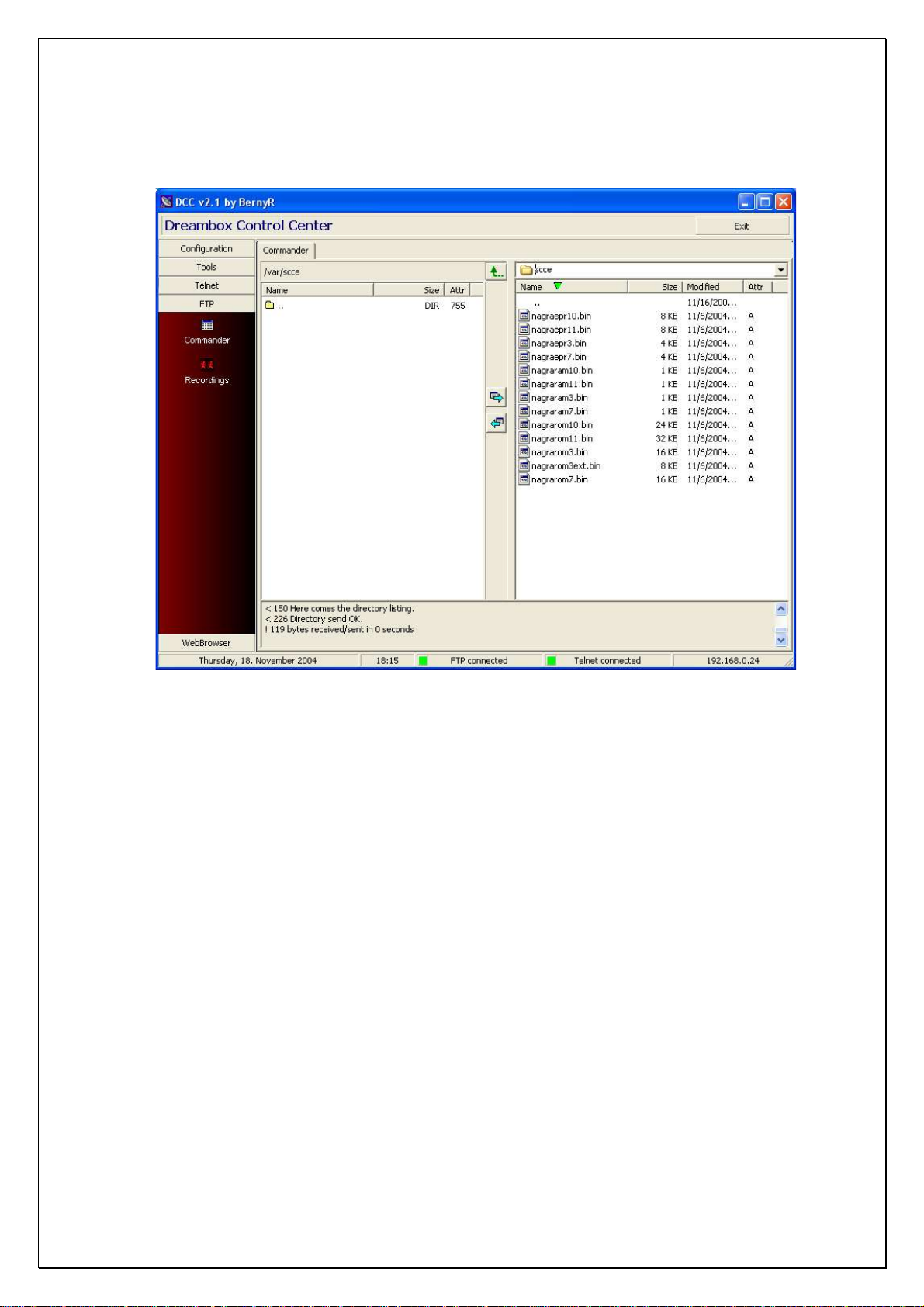Open the Configuration section
924x1307 pixels.
click(206, 248)
